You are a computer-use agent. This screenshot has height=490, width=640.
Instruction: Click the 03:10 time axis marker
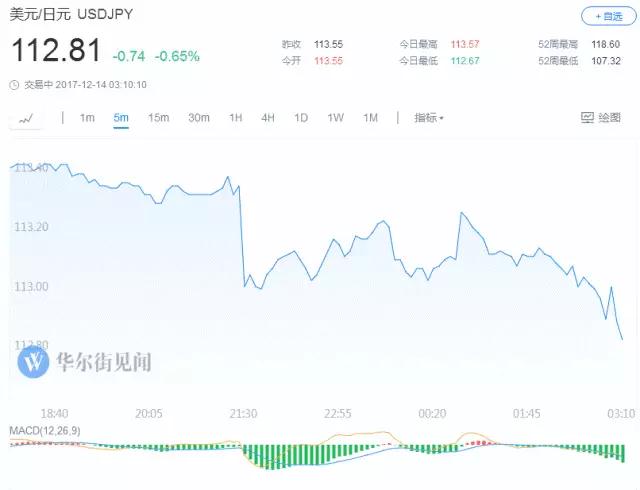(x=621, y=413)
